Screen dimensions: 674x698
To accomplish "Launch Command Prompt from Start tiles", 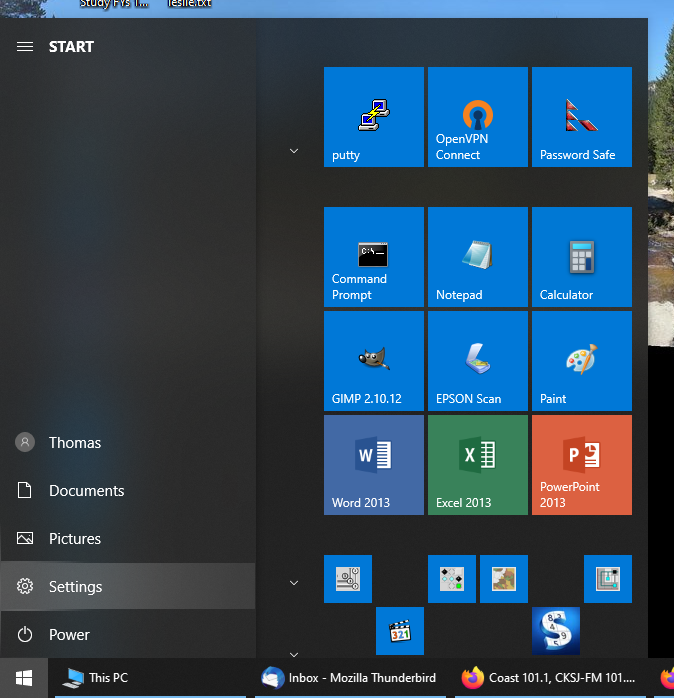I will 374,257.
